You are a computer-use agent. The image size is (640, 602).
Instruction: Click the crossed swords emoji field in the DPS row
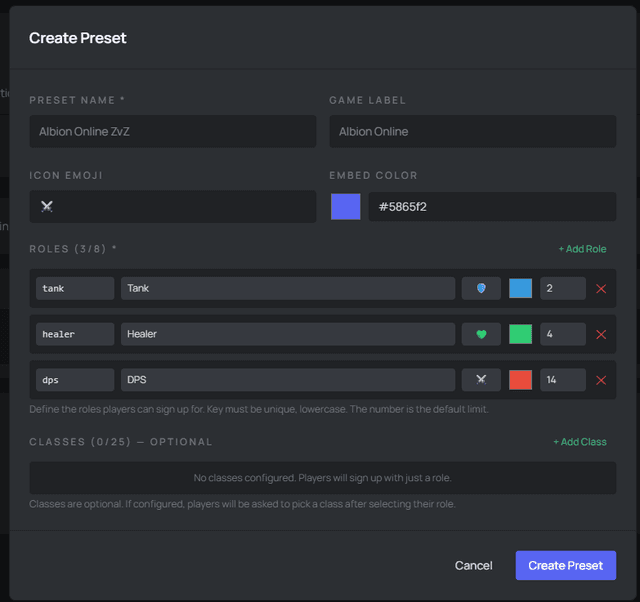click(x=481, y=380)
